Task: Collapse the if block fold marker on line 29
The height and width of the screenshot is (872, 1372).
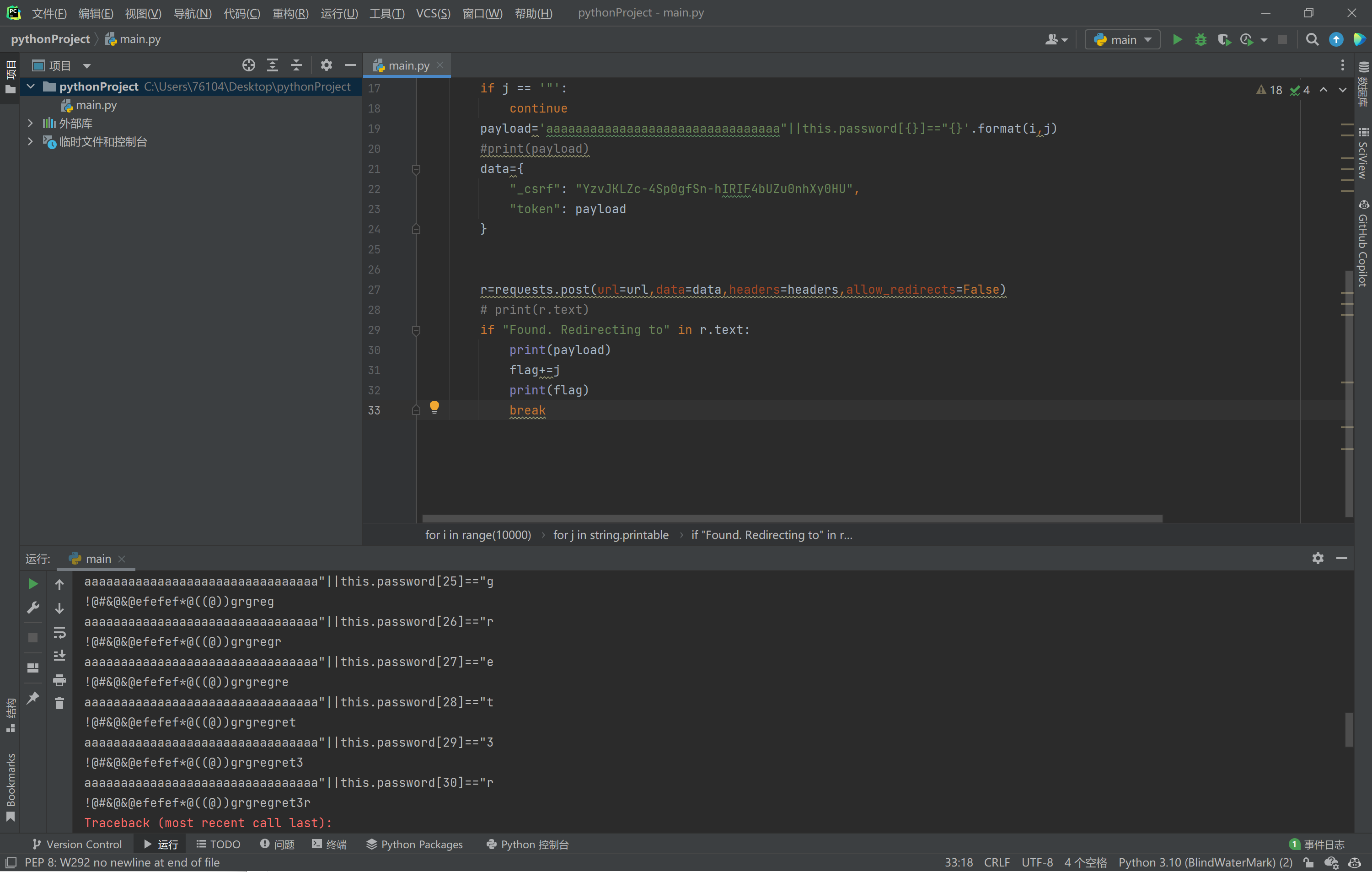Action: click(416, 331)
